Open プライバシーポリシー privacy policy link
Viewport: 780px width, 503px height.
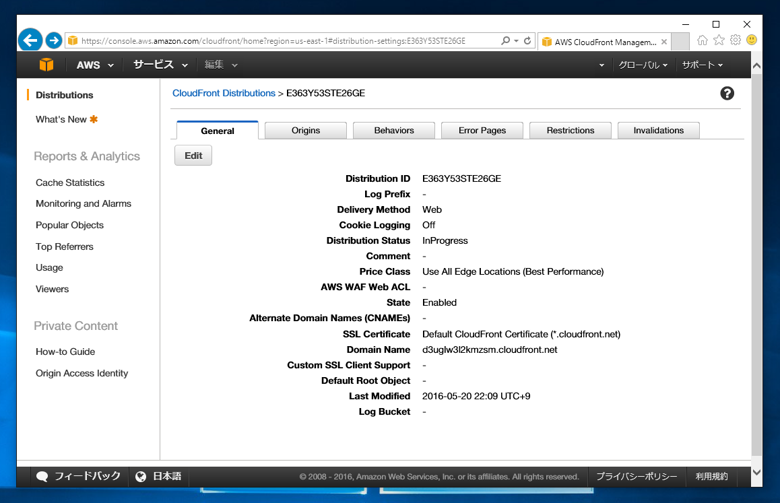(x=637, y=476)
